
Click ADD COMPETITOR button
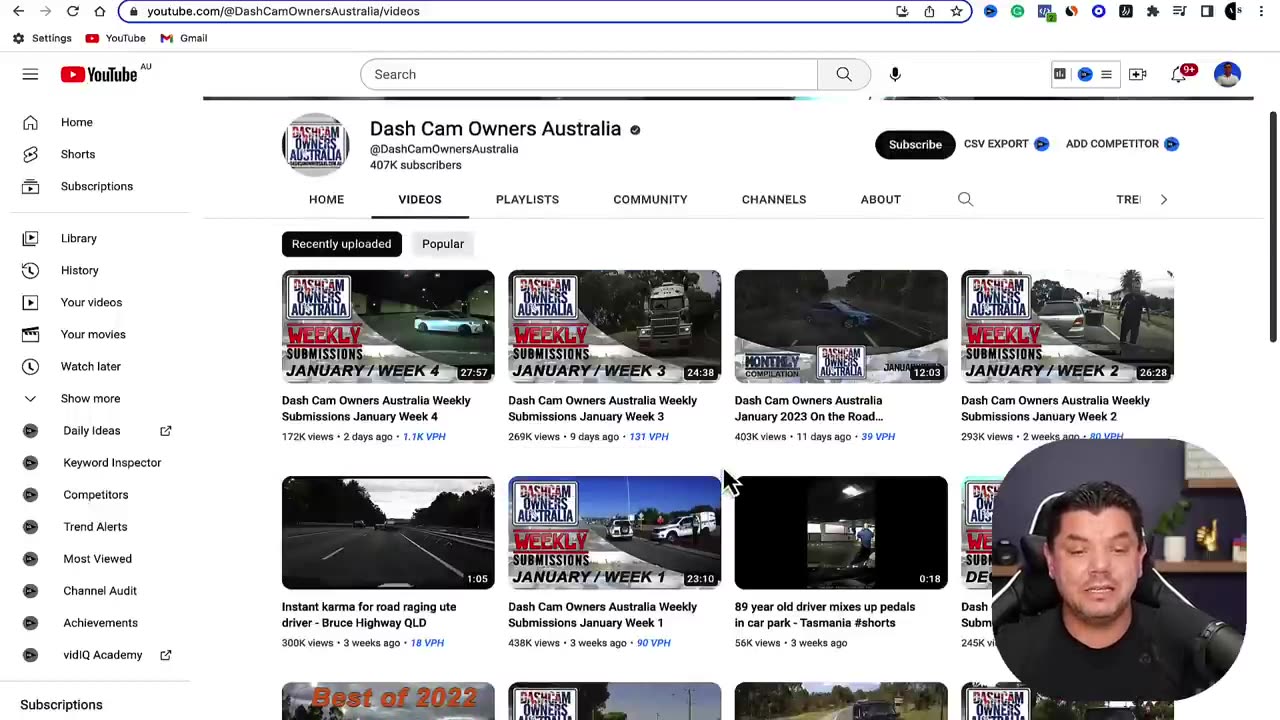(x=1122, y=144)
